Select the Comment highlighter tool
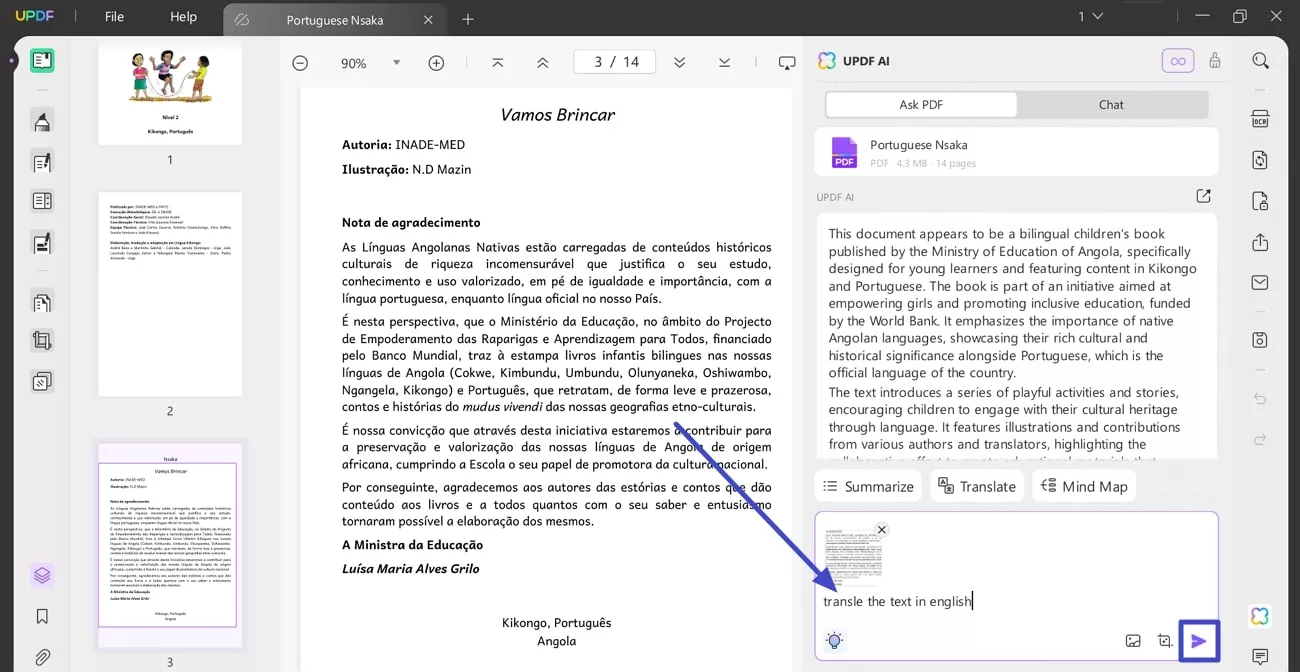The width and height of the screenshot is (1300, 672). point(42,122)
